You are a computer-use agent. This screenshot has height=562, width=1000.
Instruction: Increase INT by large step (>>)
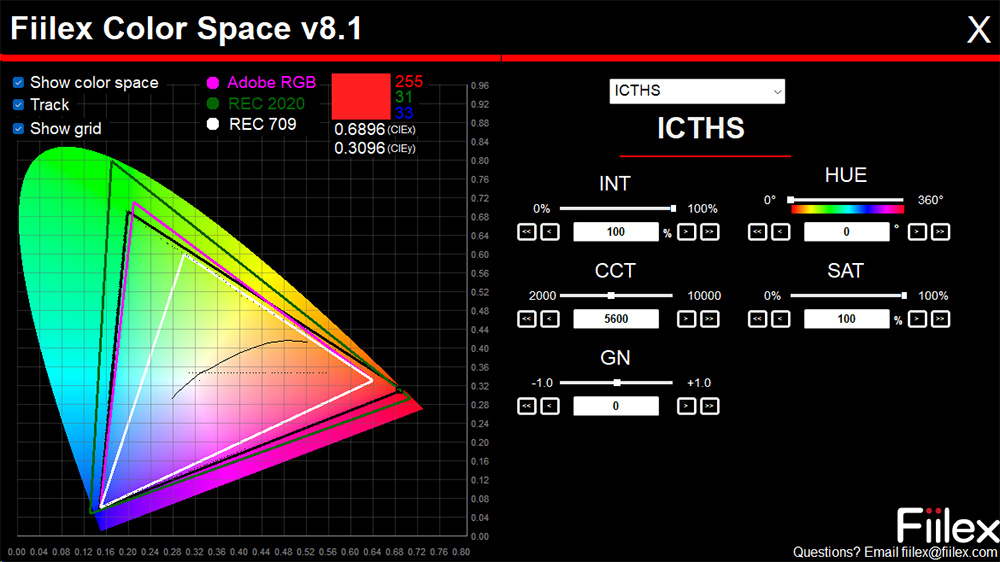(710, 232)
